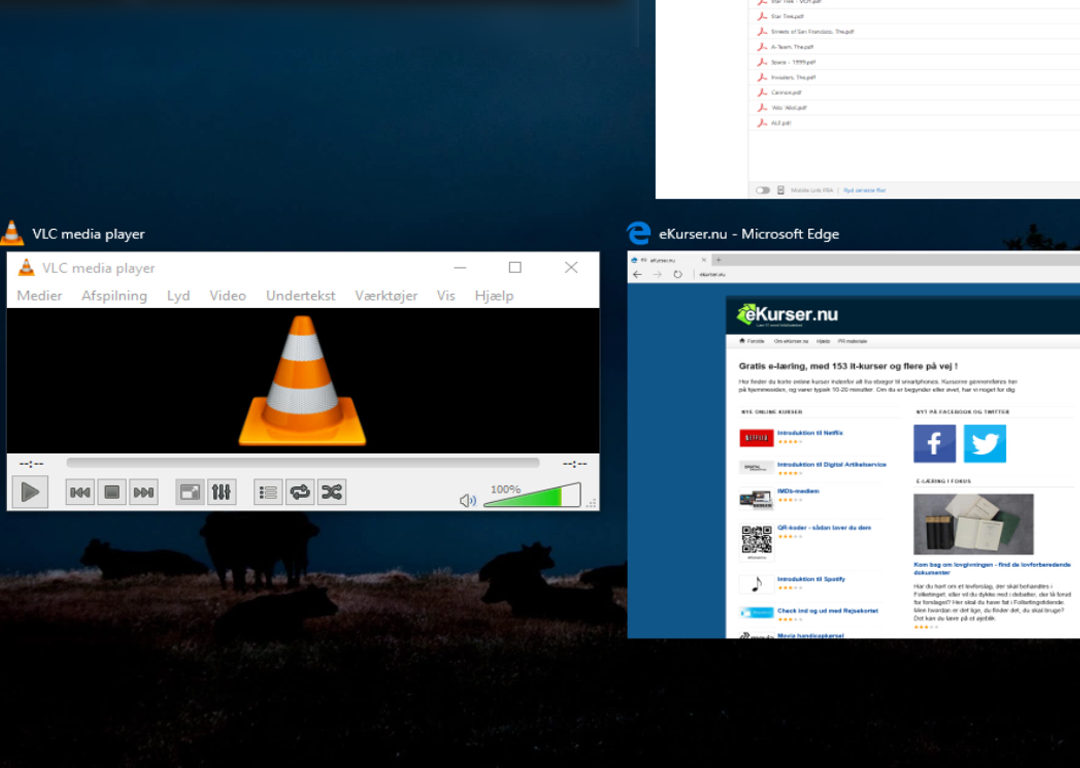Viewport: 1080px width, 768px height.
Task: Open the QR-koder course link
Action: 824,528
